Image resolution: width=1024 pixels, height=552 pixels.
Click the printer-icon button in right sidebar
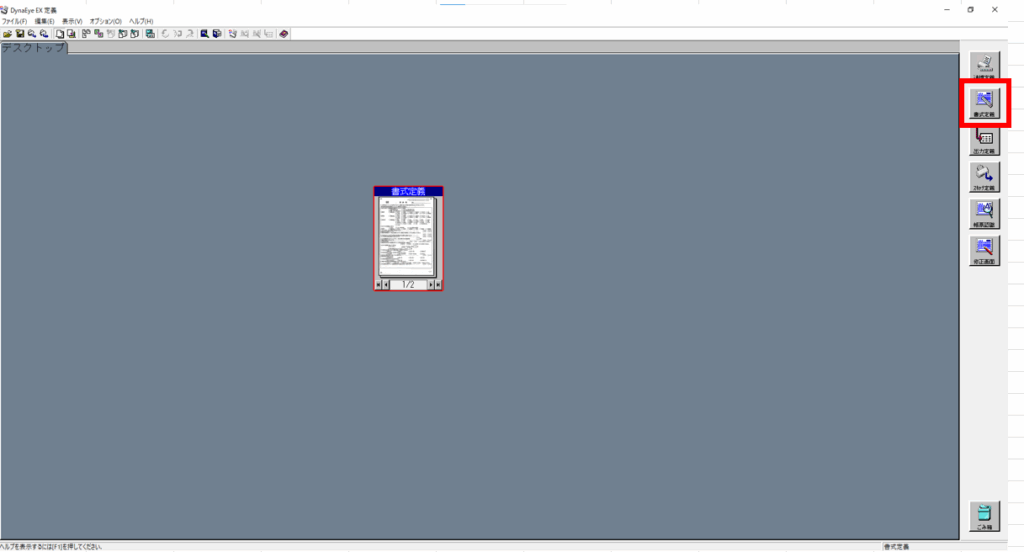click(984, 178)
